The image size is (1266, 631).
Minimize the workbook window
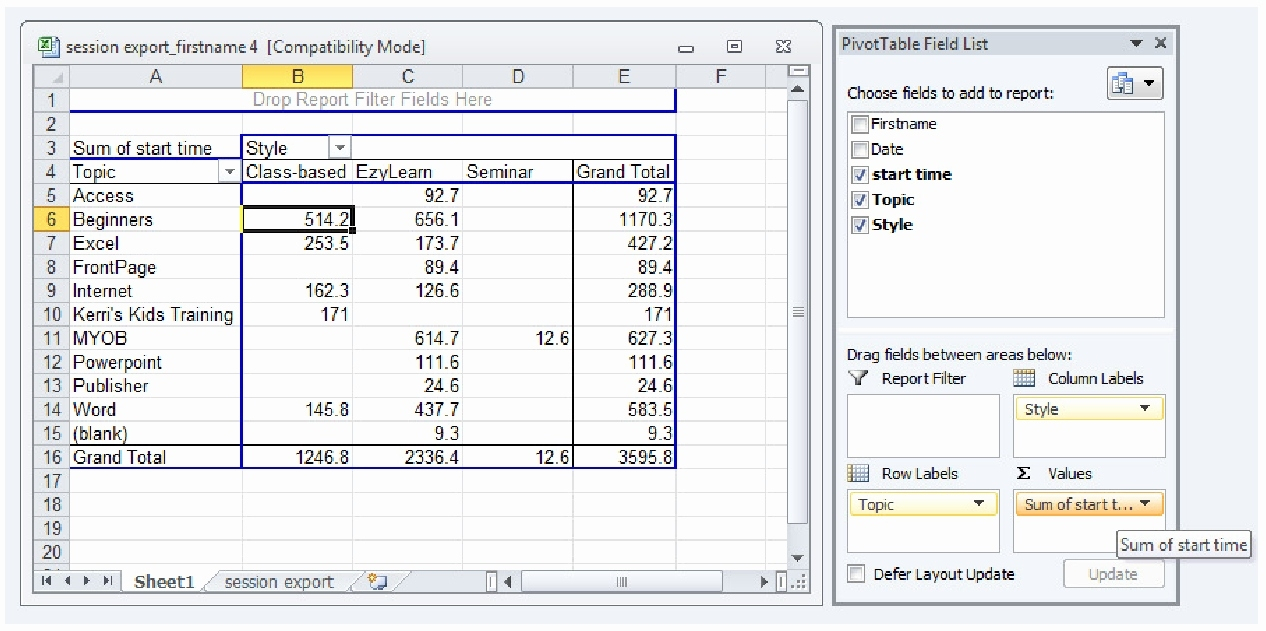[686, 47]
